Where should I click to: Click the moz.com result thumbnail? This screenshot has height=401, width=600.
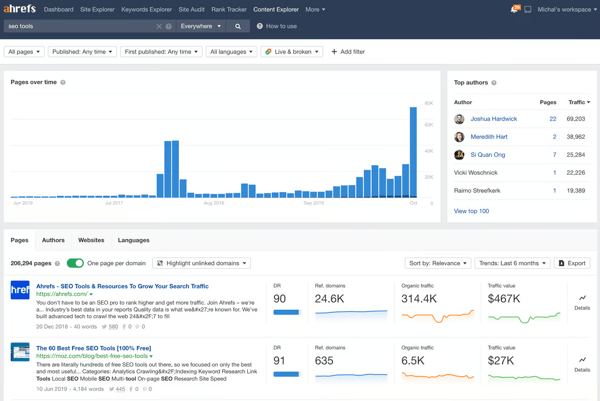click(x=20, y=352)
